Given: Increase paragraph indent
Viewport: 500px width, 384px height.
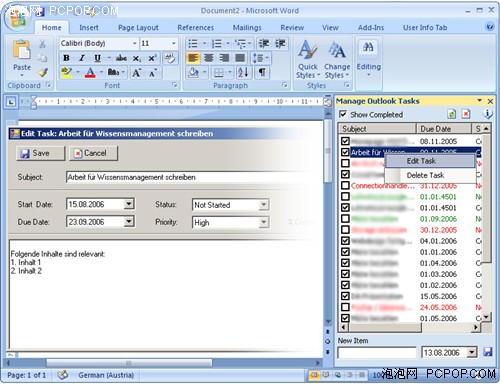Looking at the screenshot, I should click(x=280, y=43).
